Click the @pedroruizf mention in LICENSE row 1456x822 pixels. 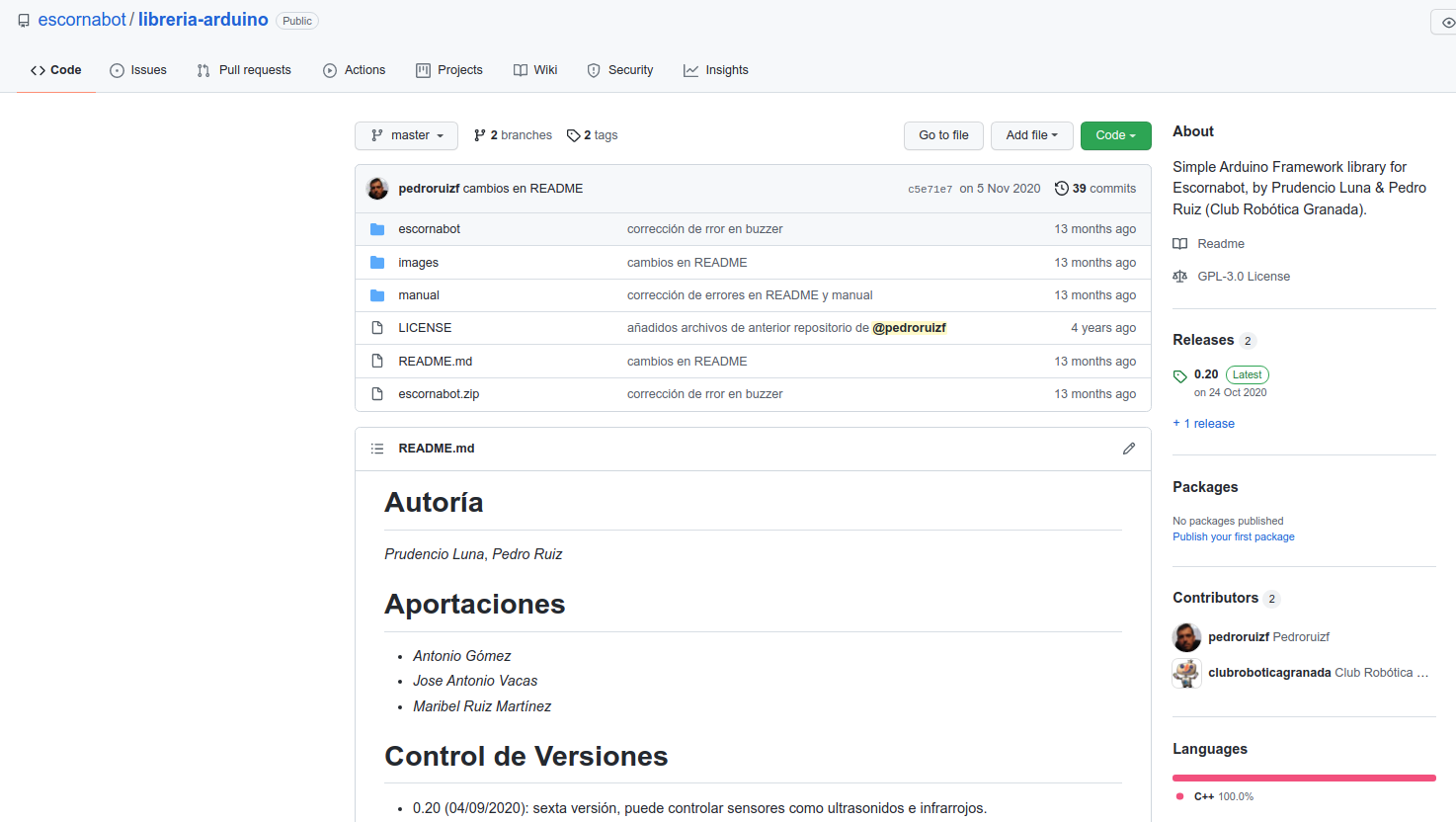tap(910, 328)
